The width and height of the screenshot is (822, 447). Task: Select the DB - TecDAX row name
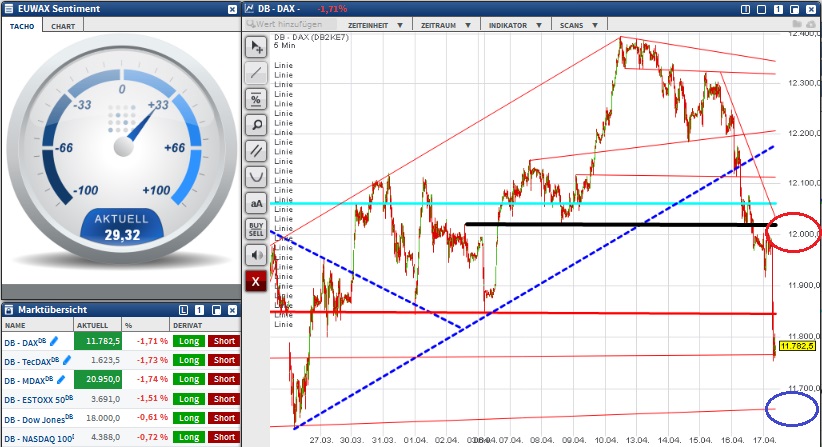point(31,362)
